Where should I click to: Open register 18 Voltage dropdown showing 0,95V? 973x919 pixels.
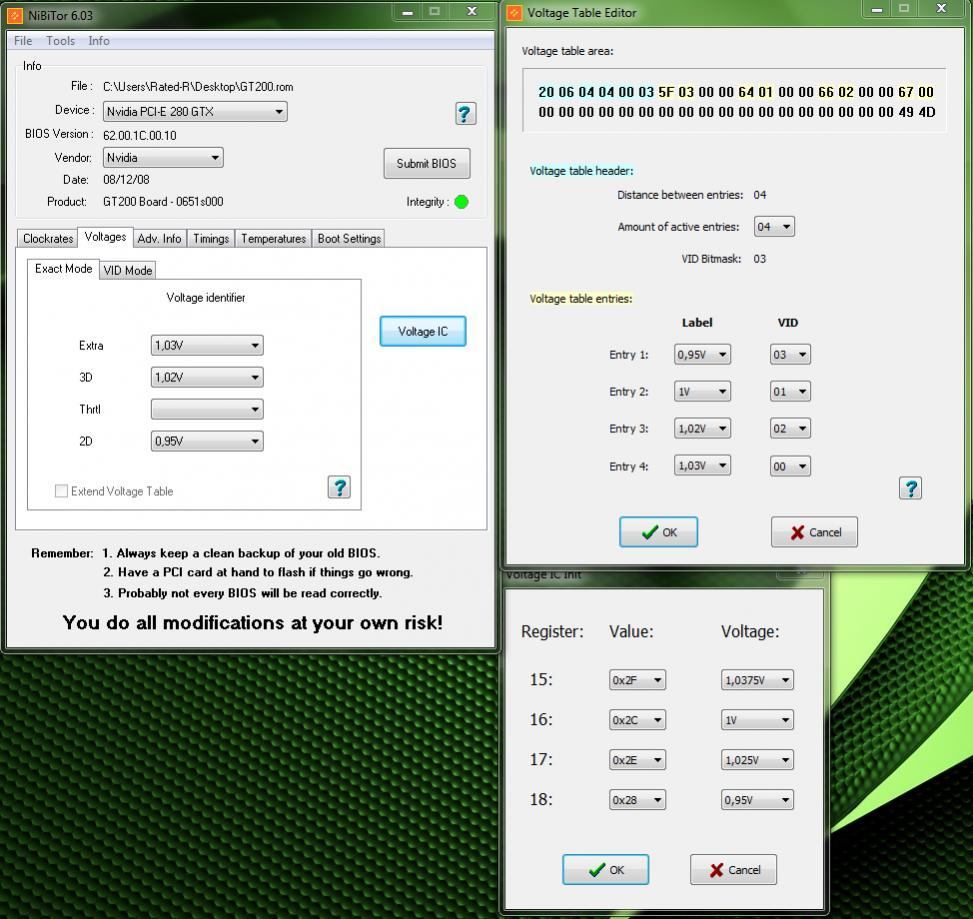[757, 800]
